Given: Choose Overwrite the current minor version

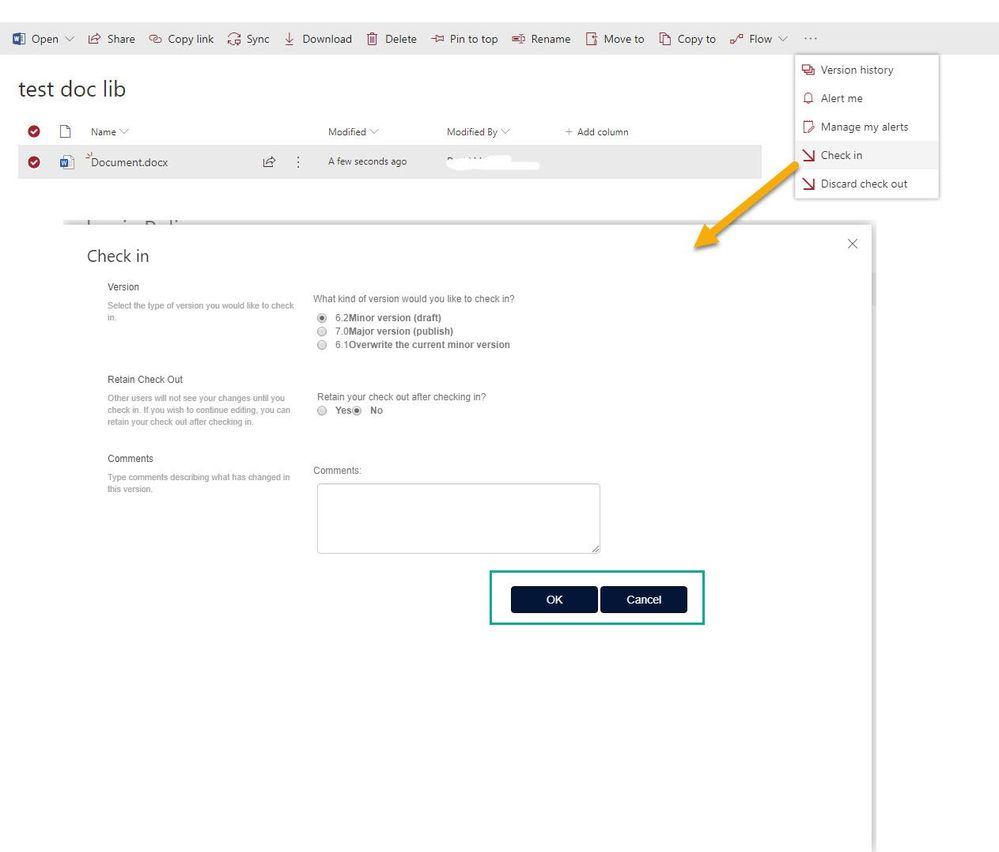Looking at the screenshot, I should 322,344.
